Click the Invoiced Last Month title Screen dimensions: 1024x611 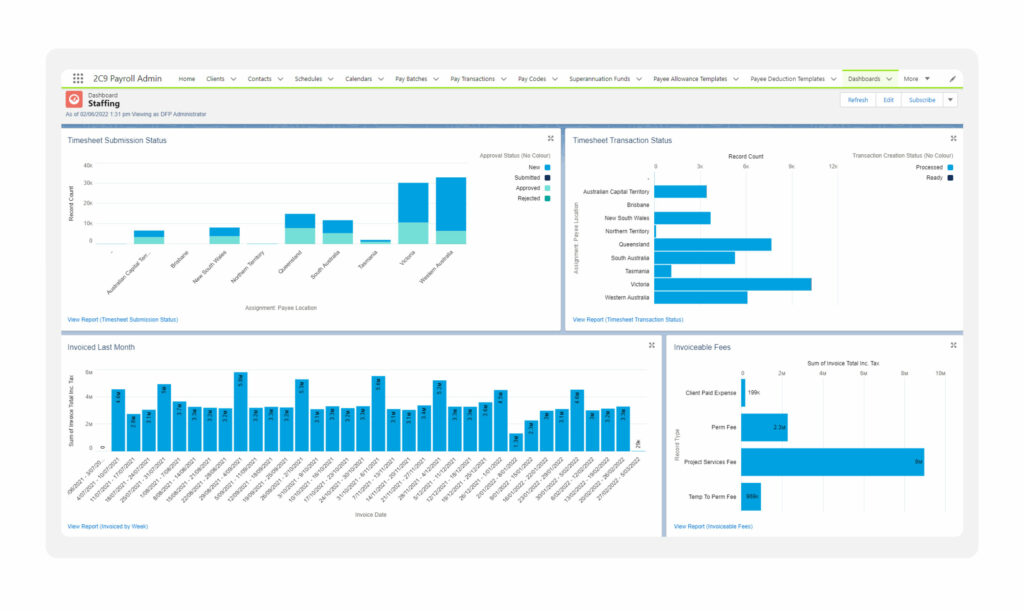(101, 347)
